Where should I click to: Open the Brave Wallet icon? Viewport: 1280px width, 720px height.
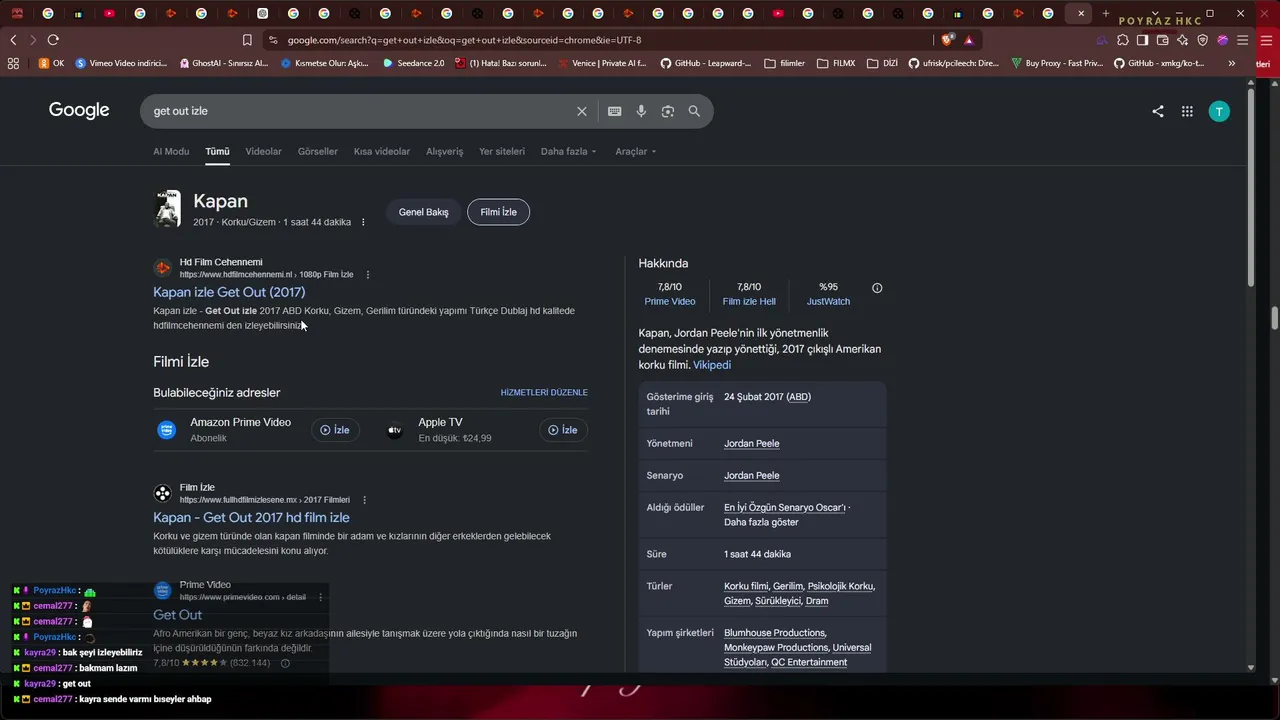(x=1163, y=40)
